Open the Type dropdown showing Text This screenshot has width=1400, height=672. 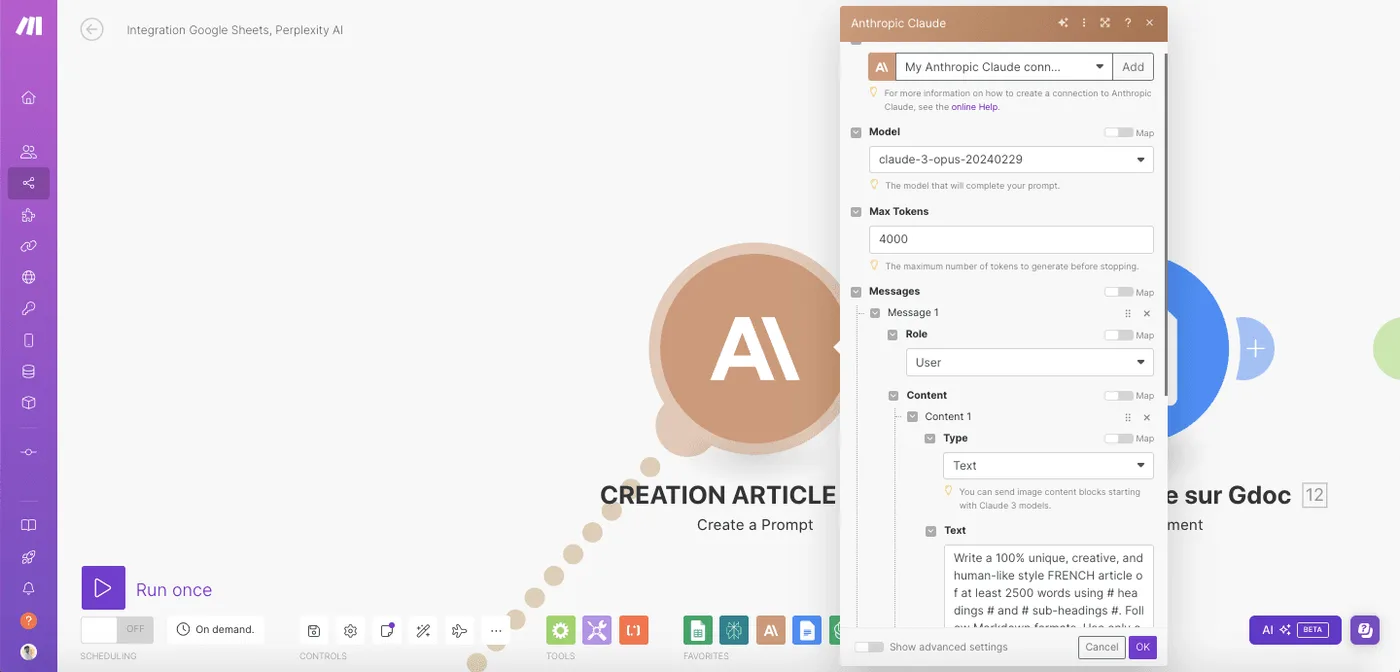1048,465
